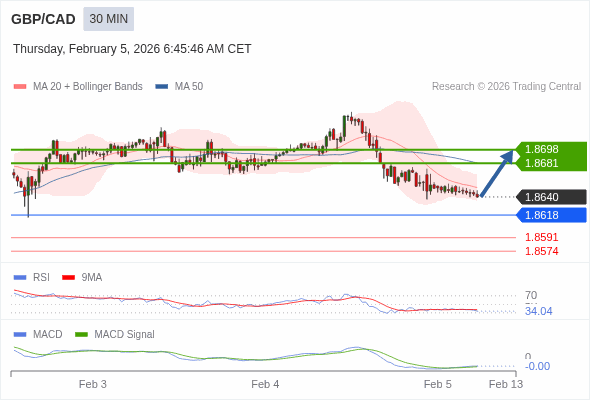Click the Feb 4 axis date label
590x400 pixels.
click(x=265, y=385)
